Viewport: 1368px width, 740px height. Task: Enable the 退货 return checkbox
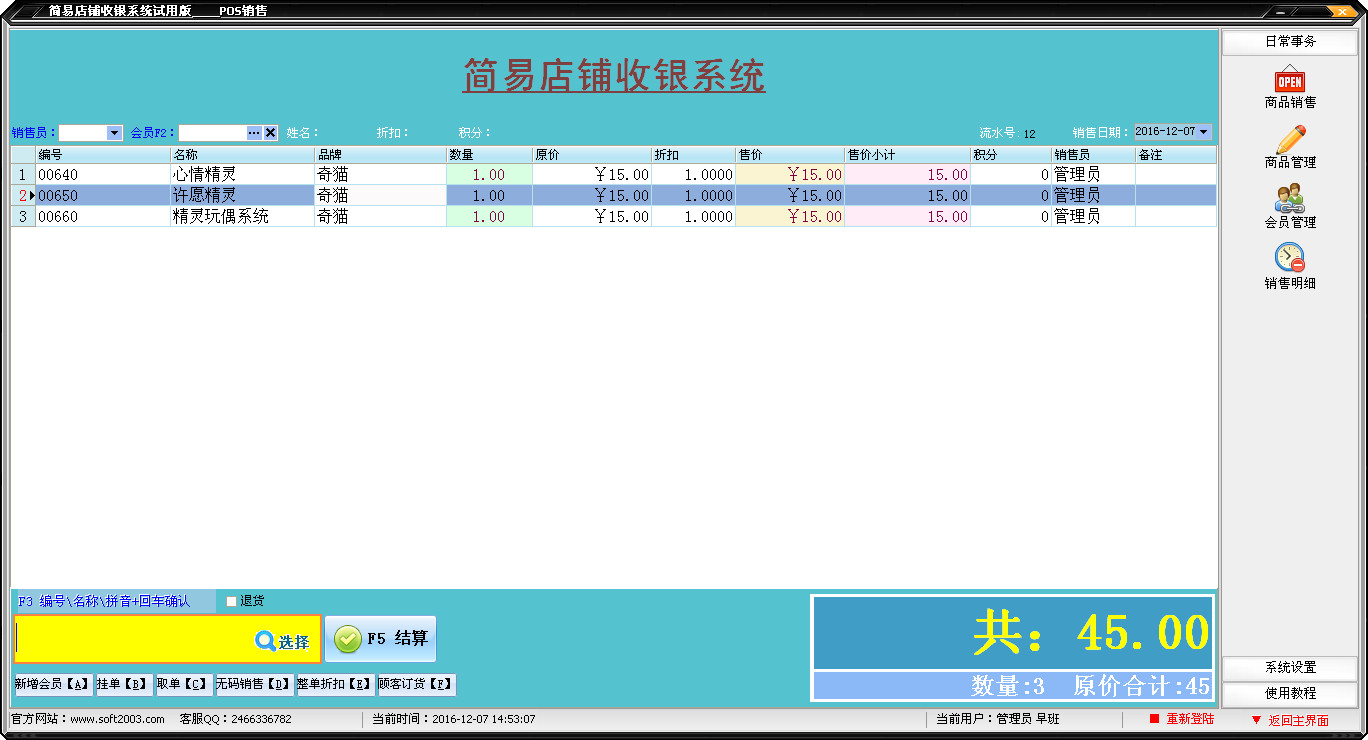230,601
